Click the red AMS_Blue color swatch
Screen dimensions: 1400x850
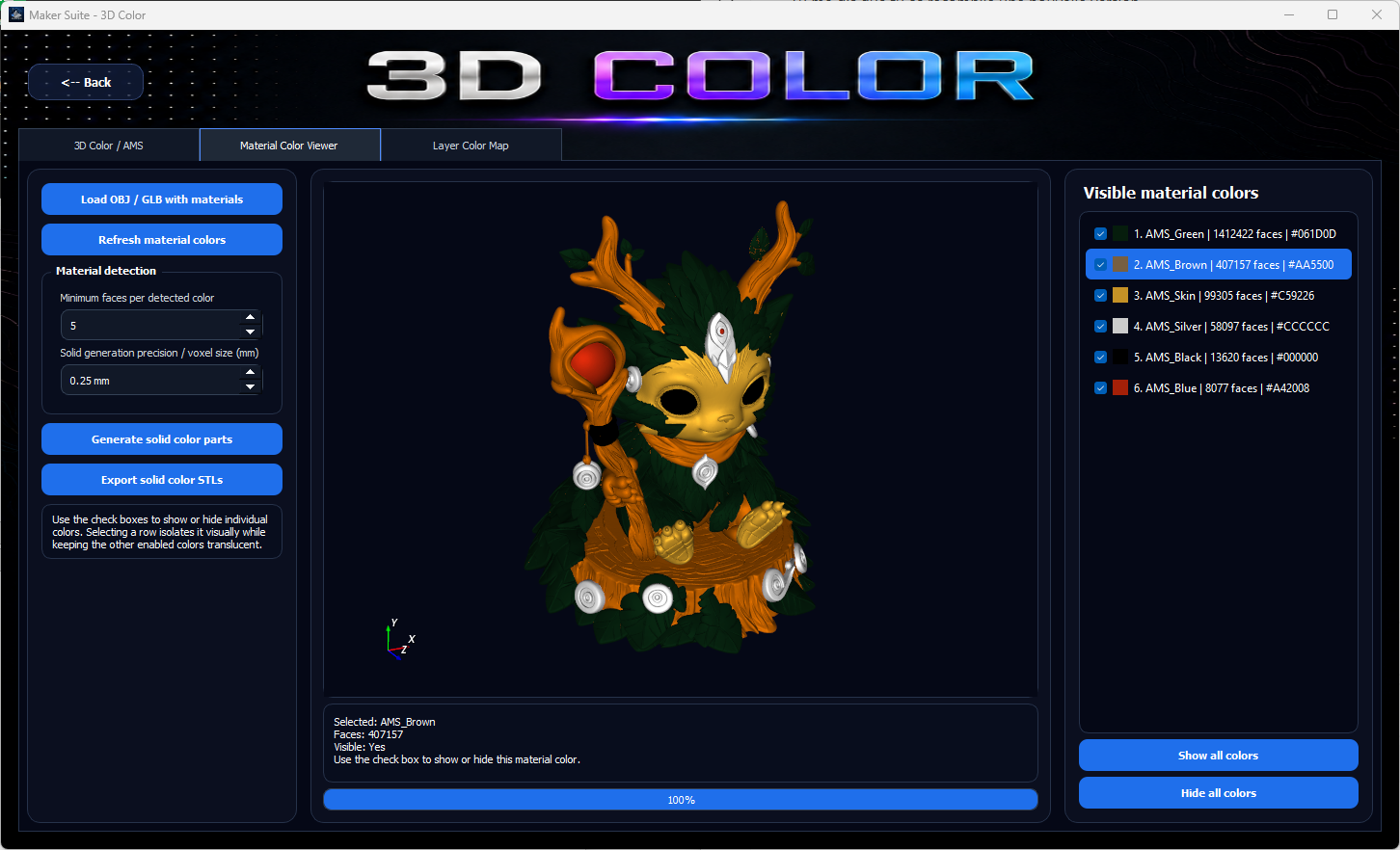(1120, 388)
